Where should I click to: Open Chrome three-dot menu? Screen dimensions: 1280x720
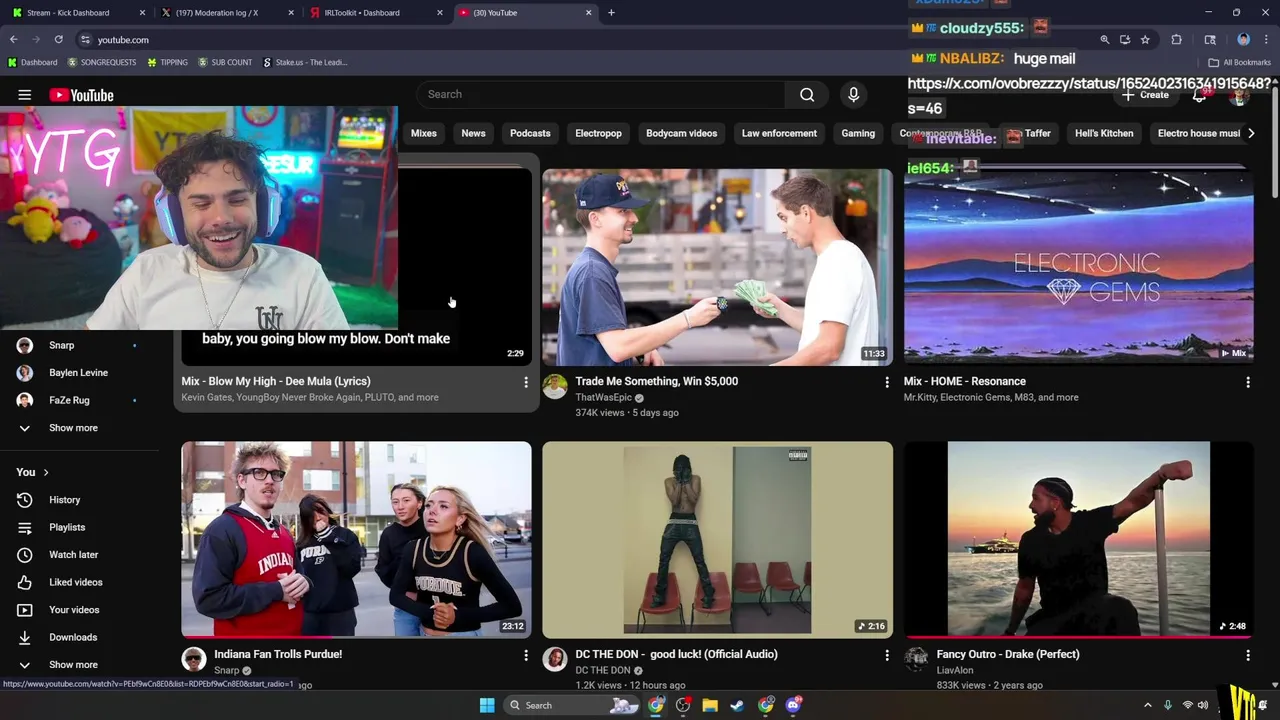click(x=1266, y=40)
